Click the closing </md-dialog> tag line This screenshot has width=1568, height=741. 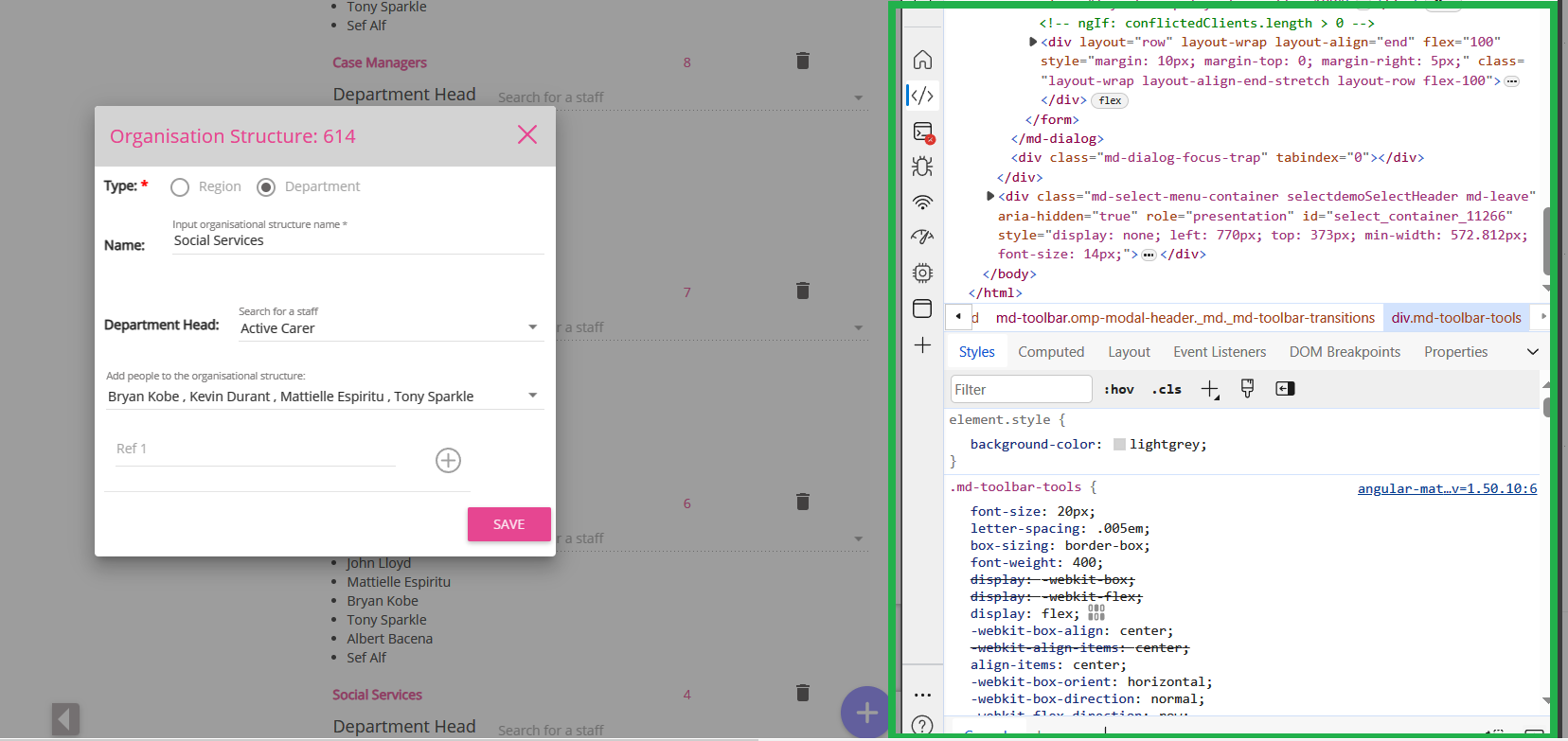[1057, 139]
